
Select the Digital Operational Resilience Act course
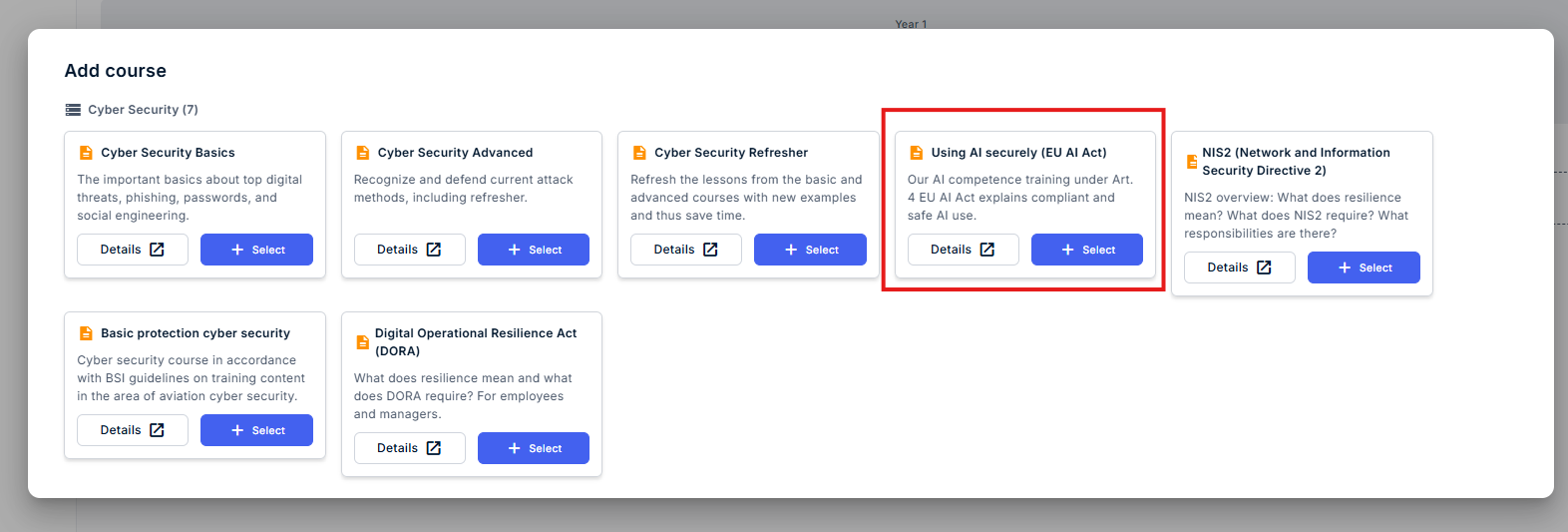tap(534, 448)
